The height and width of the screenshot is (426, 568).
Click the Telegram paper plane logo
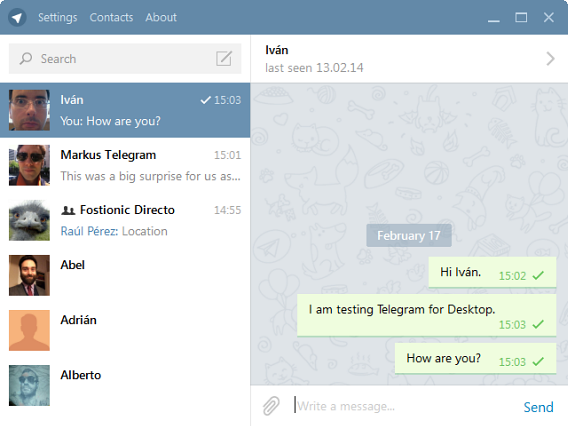(17, 17)
